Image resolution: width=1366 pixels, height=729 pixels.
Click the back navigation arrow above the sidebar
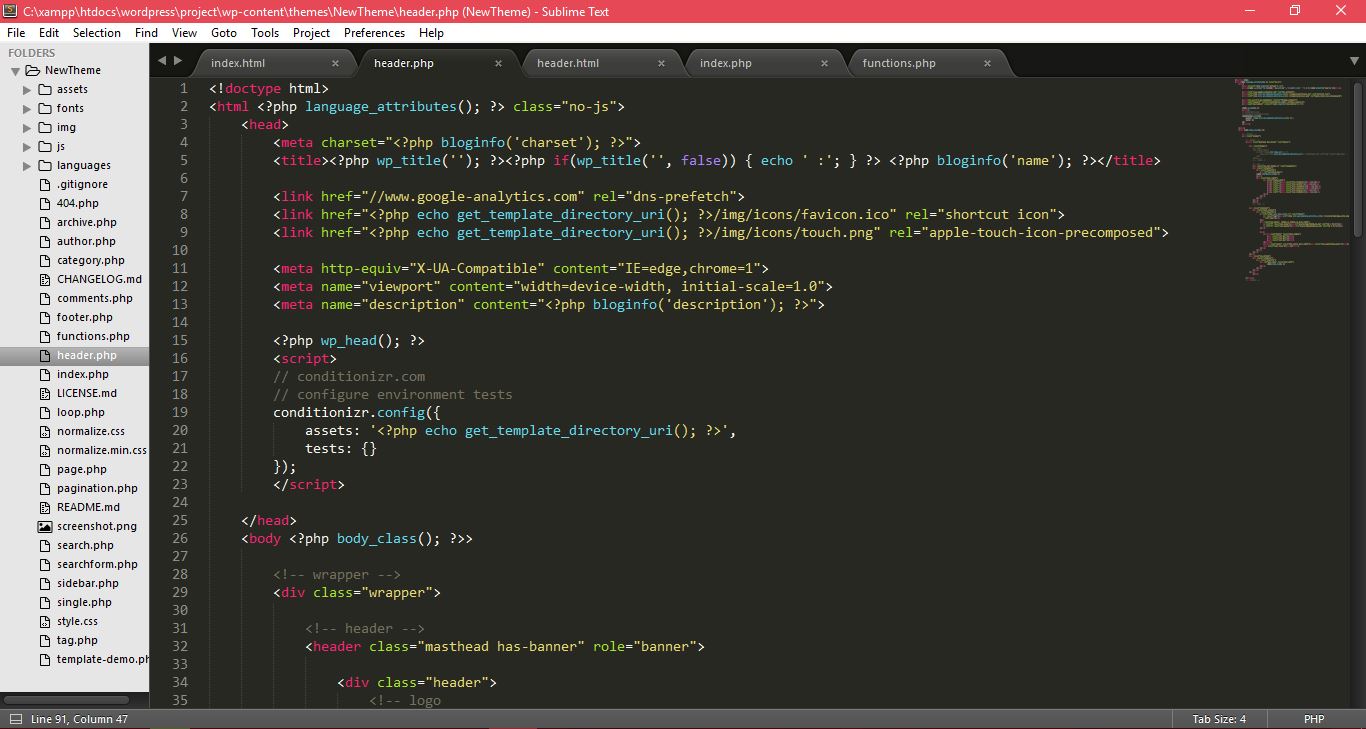tap(162, 61)
